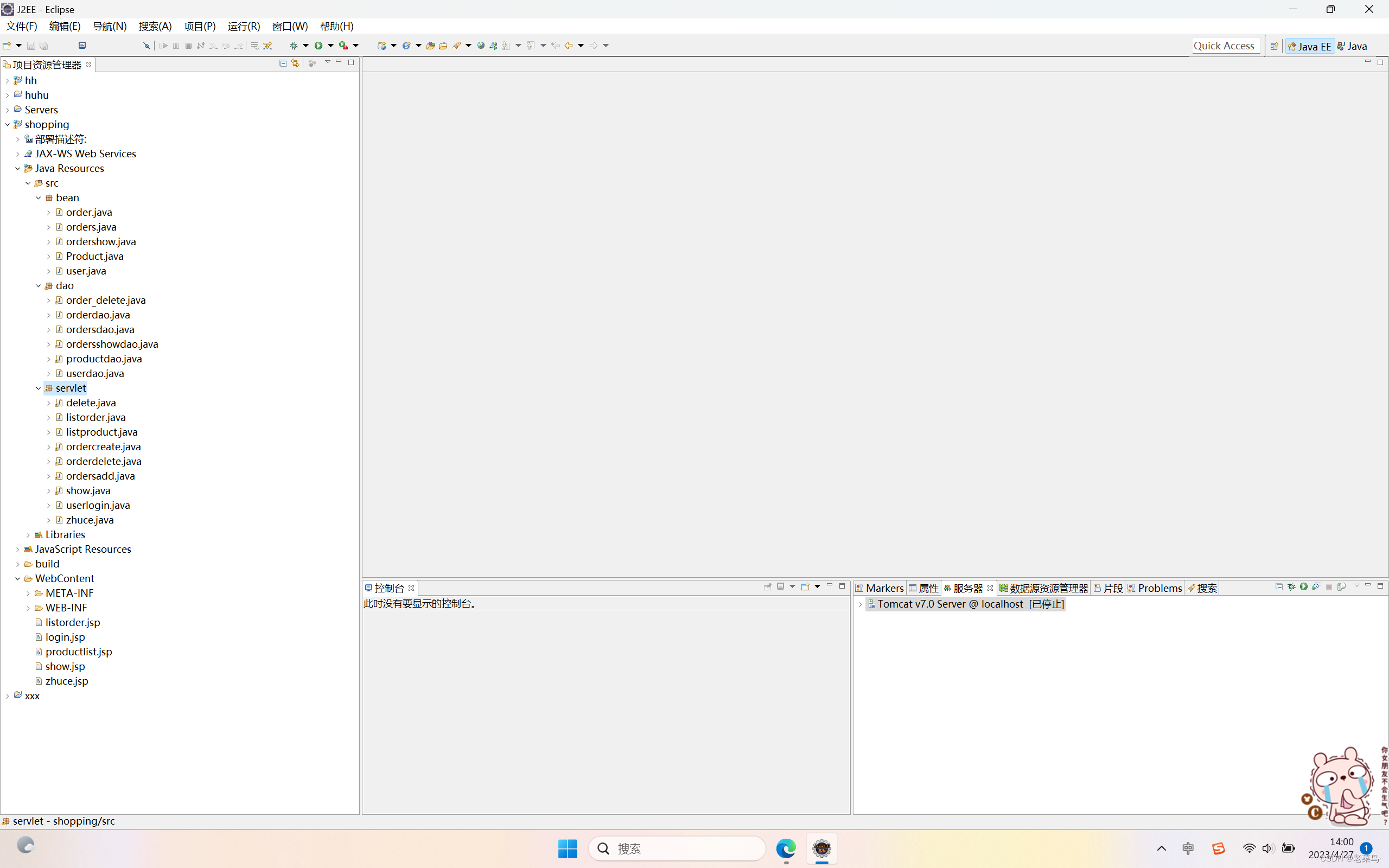Open the 运行(R) menu
This screenshot has width=1389, height=868.
(244, 26)
